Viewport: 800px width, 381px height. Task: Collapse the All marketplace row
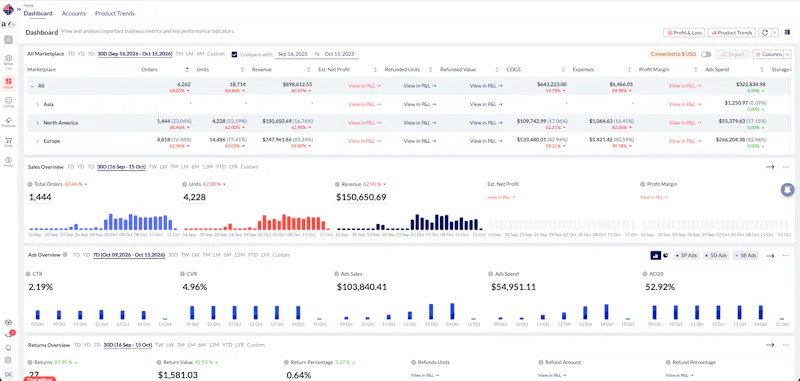[x=32, y=86]
